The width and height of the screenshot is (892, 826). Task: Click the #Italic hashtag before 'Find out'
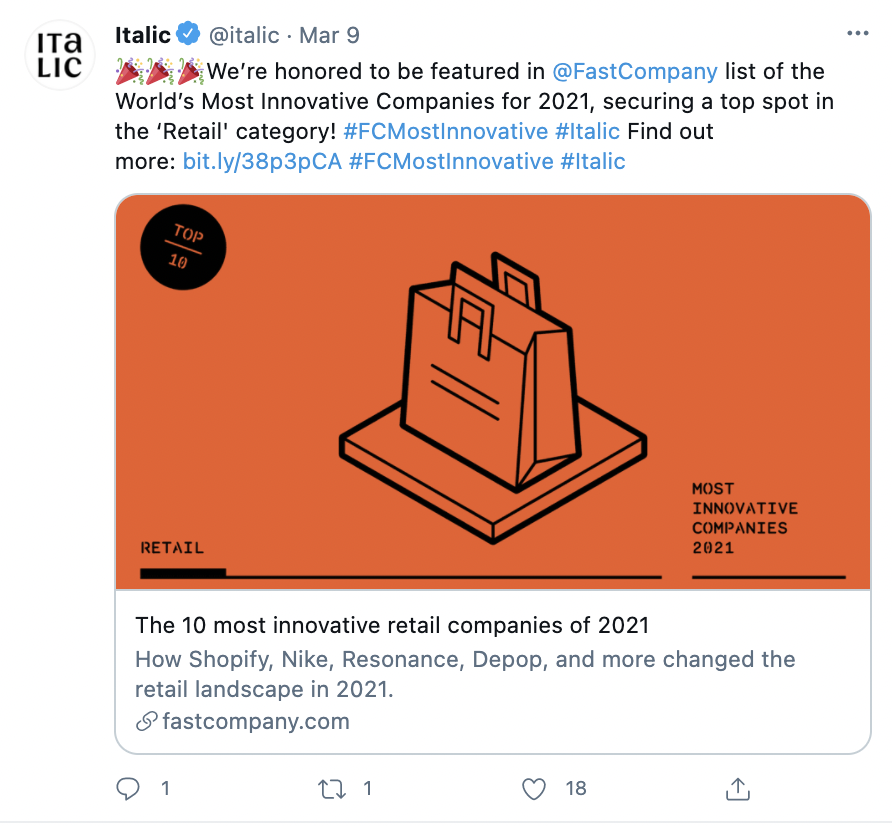(x=587, y=131)
